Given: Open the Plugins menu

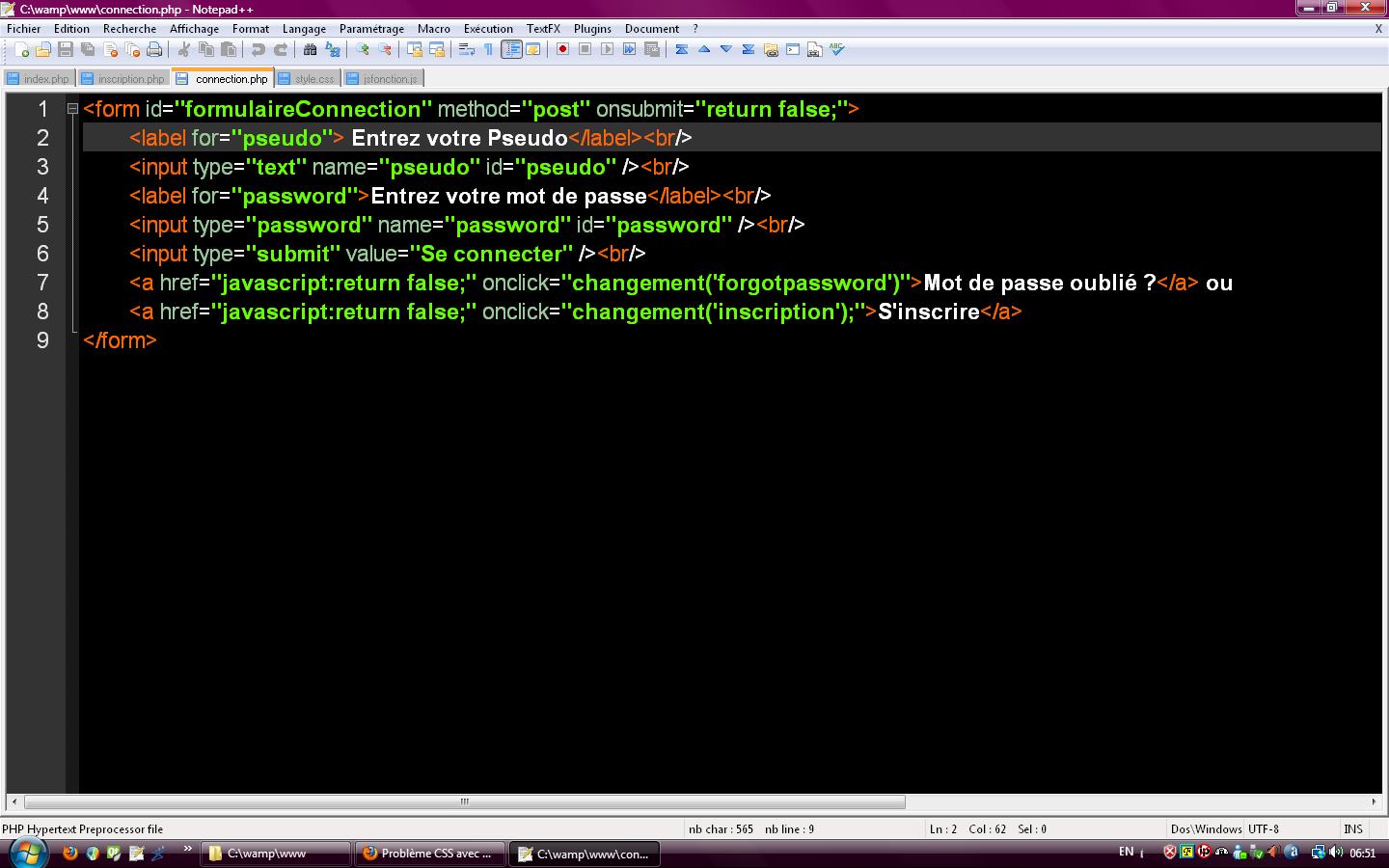Looking at the screenshot, I should point(592,29).
